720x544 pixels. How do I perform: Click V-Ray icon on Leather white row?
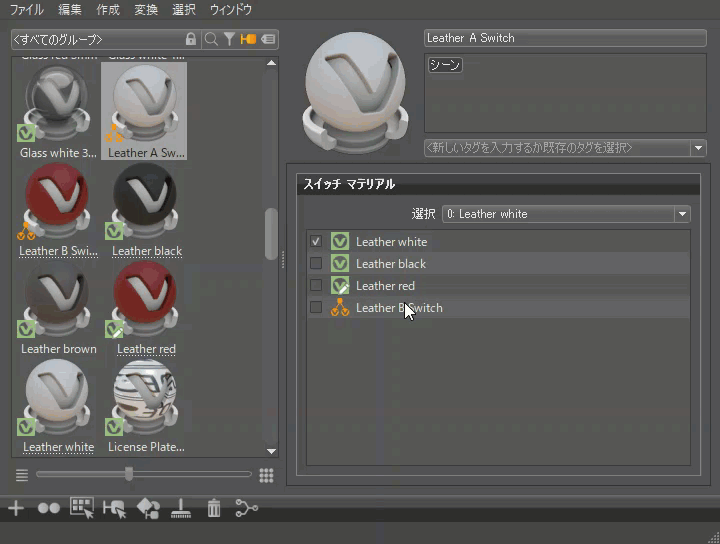pyautogui.click(x=340, y=241)
